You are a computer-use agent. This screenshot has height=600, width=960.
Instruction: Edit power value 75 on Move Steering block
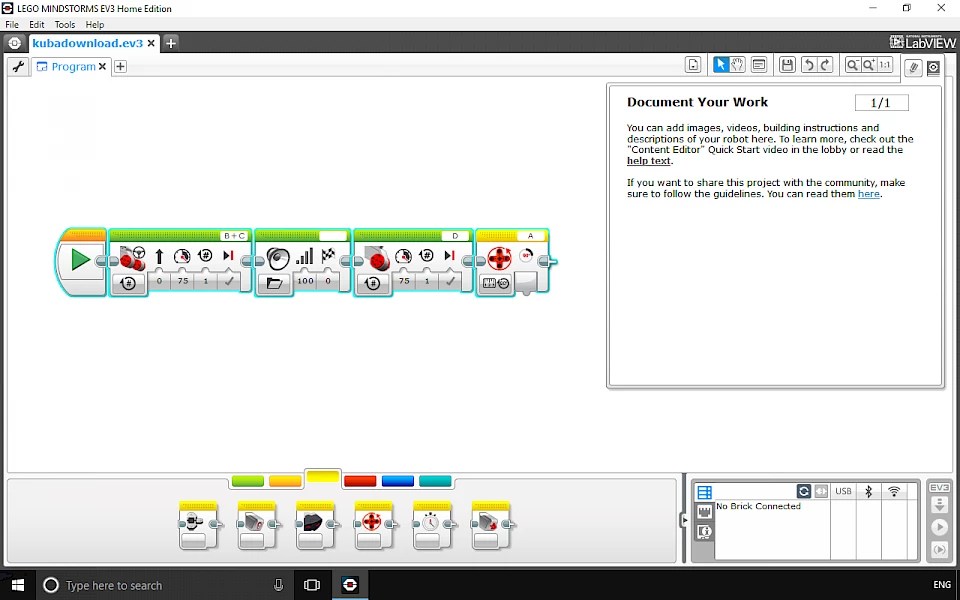point(182,281)
